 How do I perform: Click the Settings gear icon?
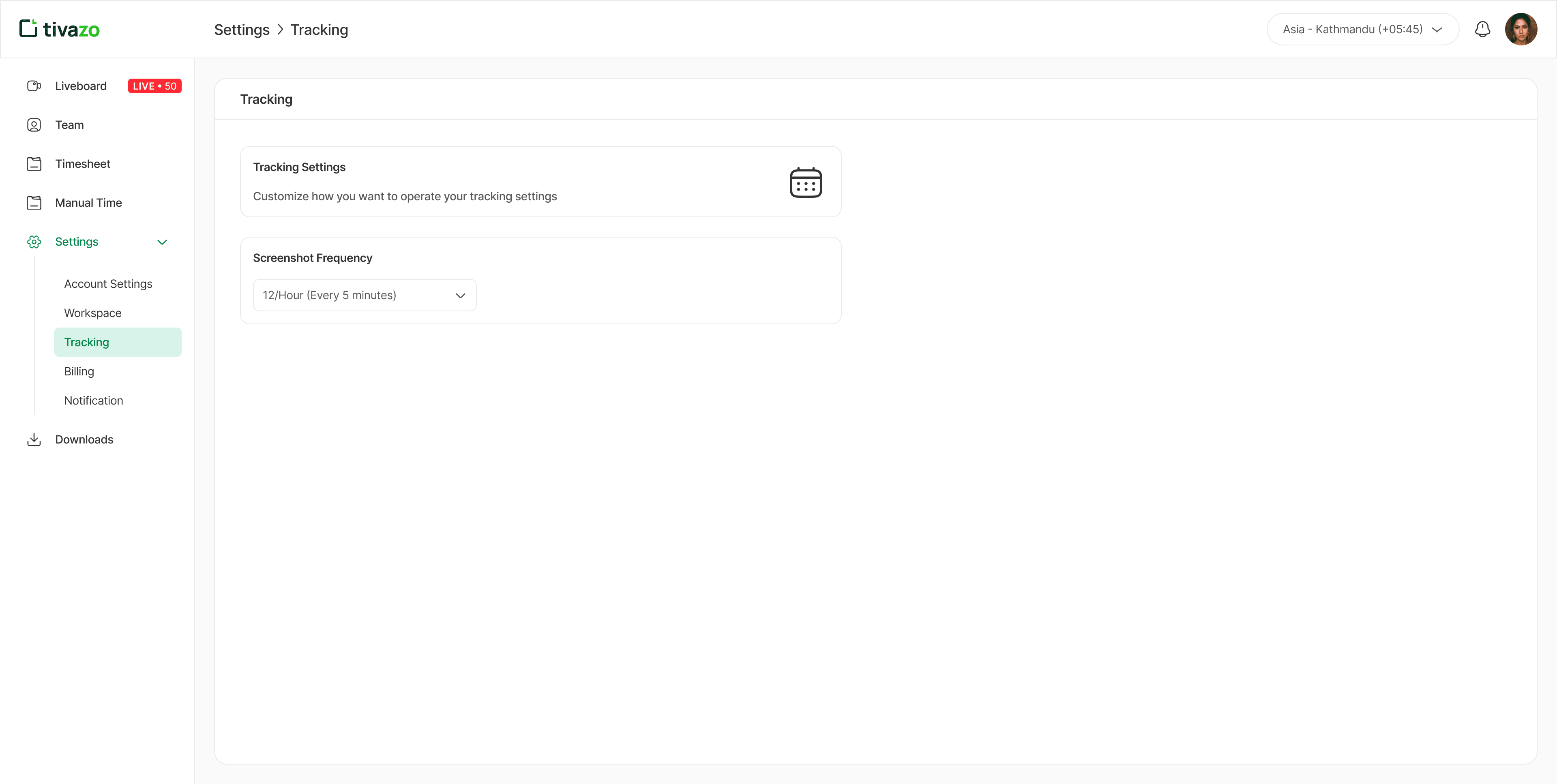tap(34, 242)
